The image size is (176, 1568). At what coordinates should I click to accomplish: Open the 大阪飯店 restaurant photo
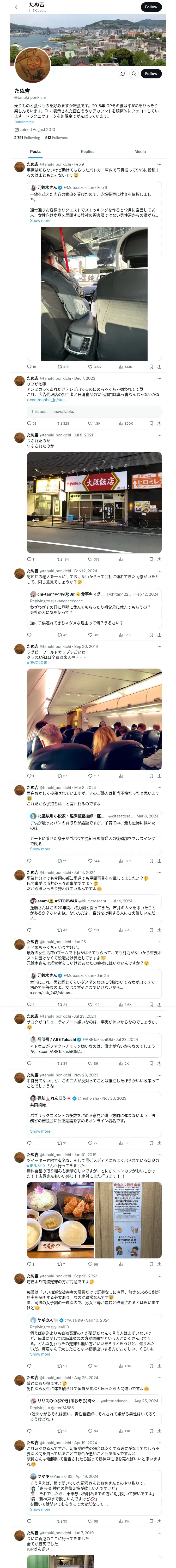coord(94,502)
